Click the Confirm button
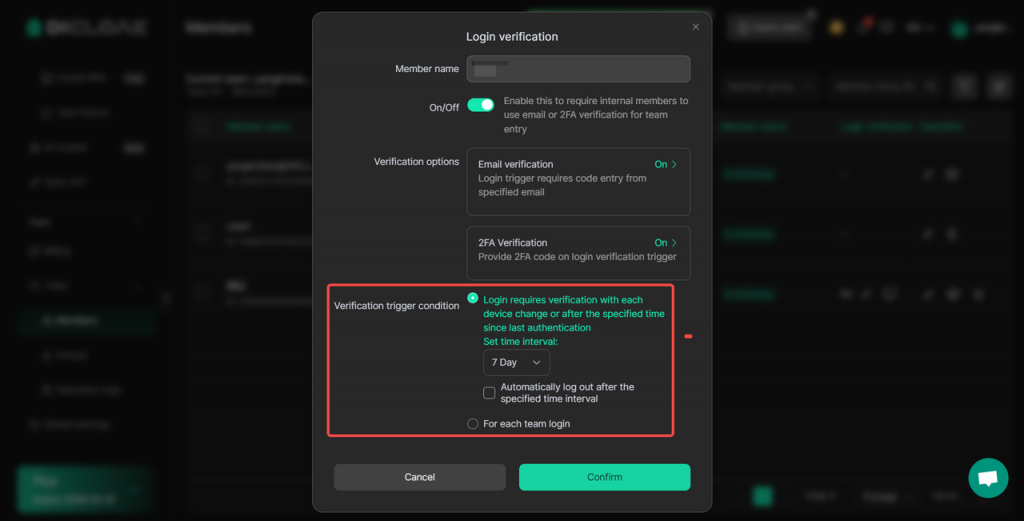Image resolution: width=1024 pixels, height=521 pixels. click(x=605, y=477)
